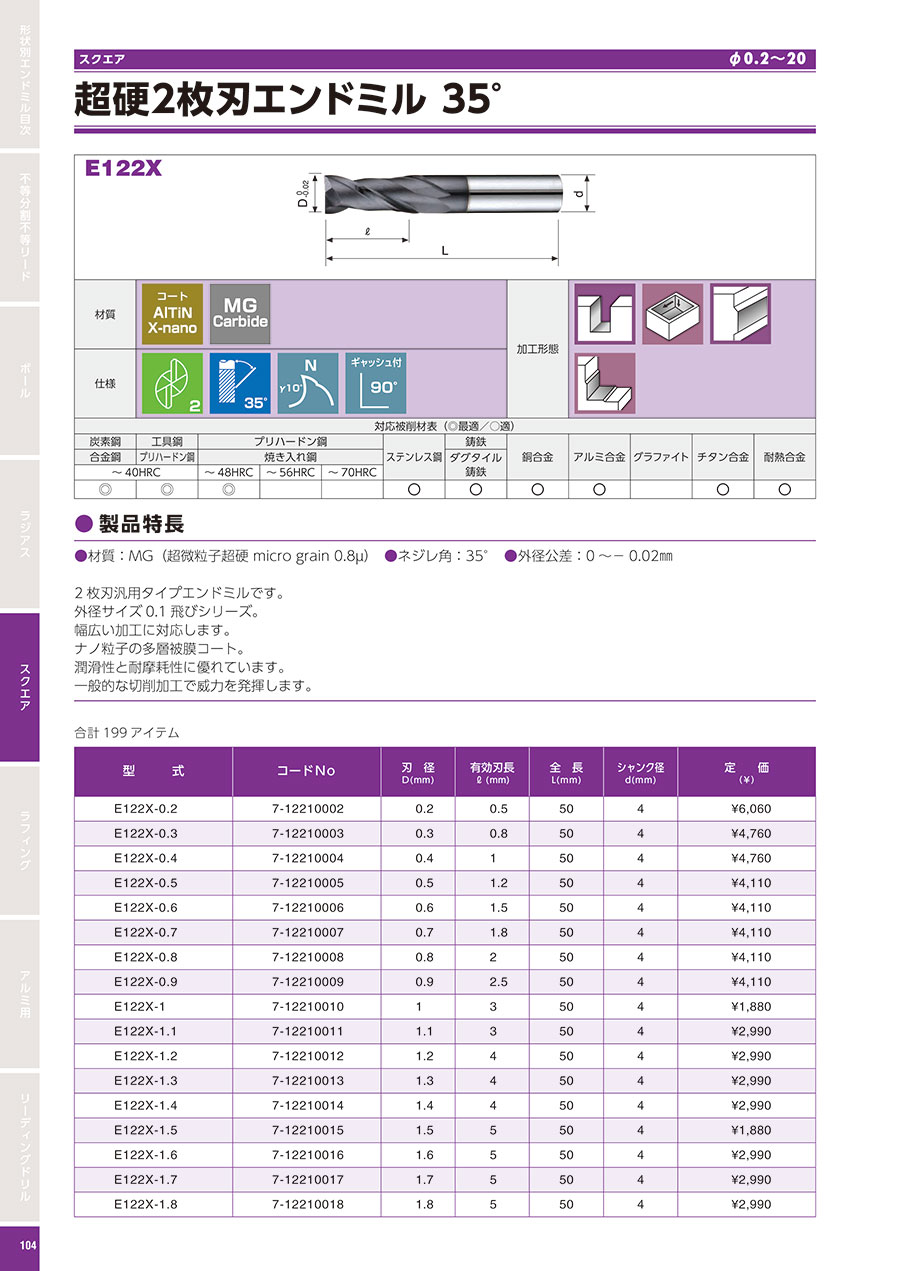The height and width of the screenshot is (1271, 900).
Task: Click the 35° helix angle icon
Action: pyautogui.click(x=240, y=383)
